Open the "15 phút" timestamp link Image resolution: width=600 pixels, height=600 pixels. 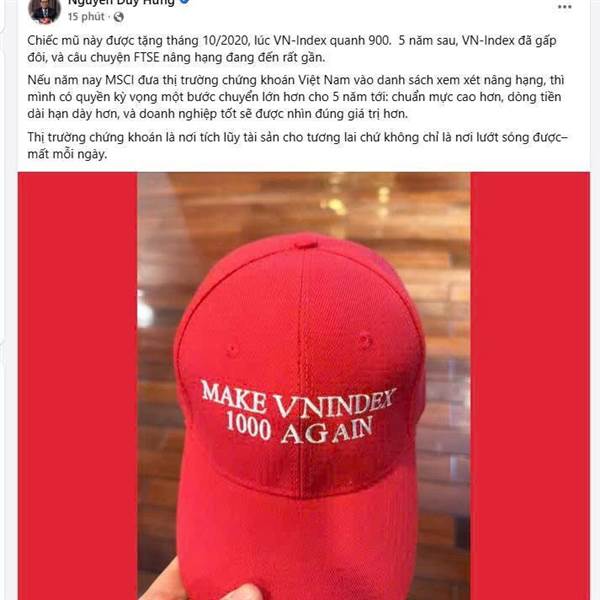(86, 17)
